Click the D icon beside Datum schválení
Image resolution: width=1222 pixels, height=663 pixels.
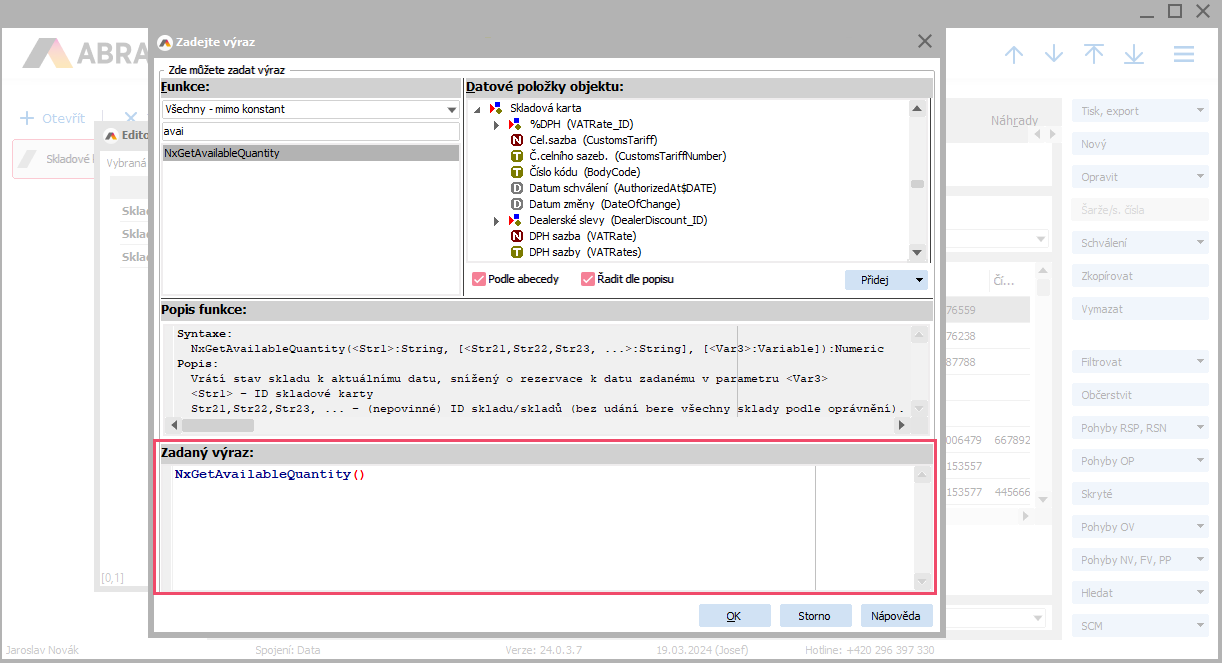pos(517,188)
